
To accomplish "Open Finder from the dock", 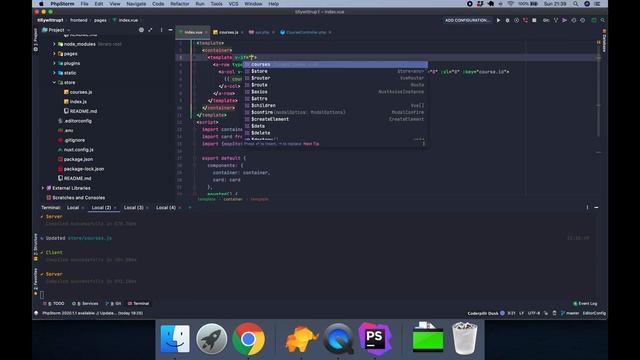I will 175,339.
